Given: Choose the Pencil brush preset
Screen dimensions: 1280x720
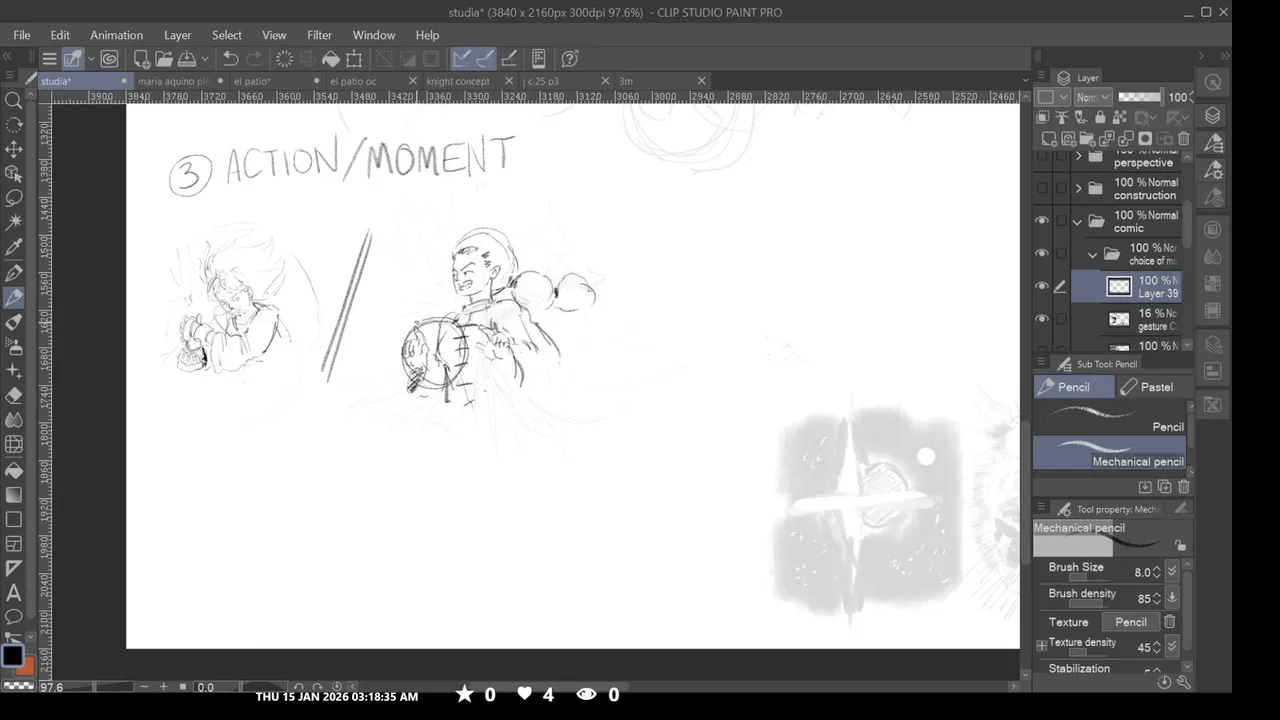Looking at the screenshot, I should pos(1110,418).
